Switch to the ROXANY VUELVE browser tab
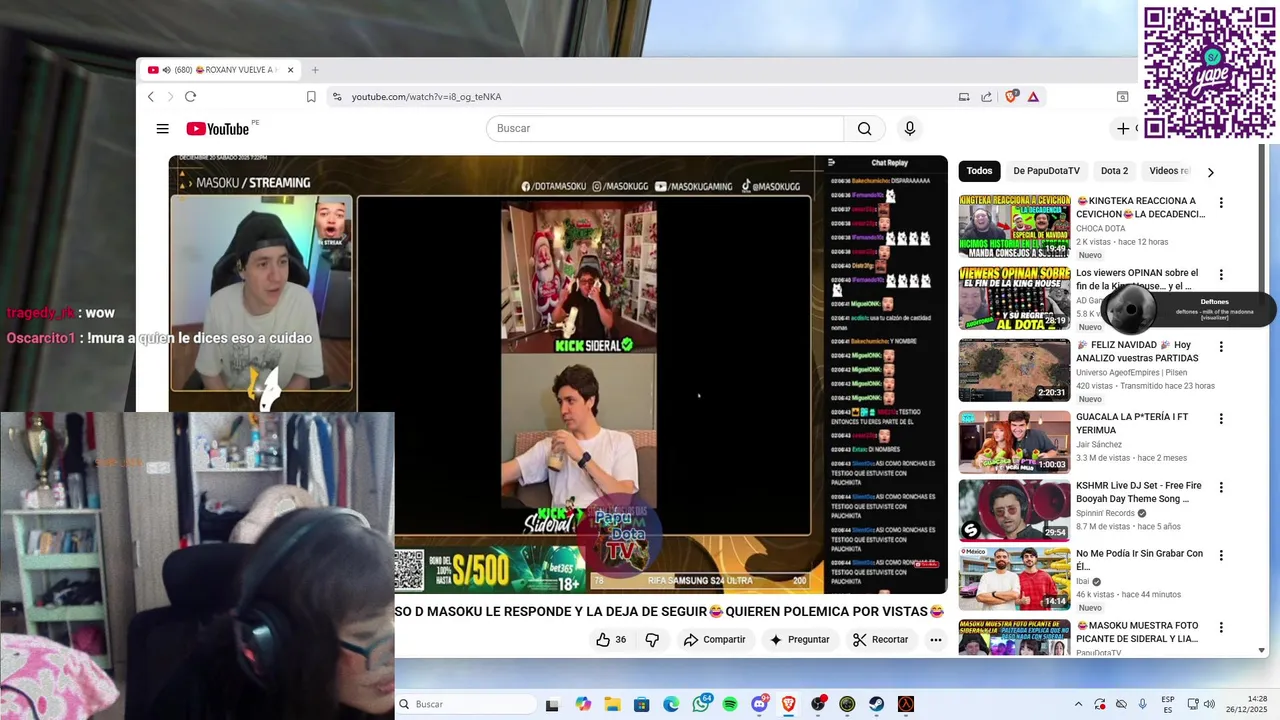 pyautogui.click(x=220, y=70)
